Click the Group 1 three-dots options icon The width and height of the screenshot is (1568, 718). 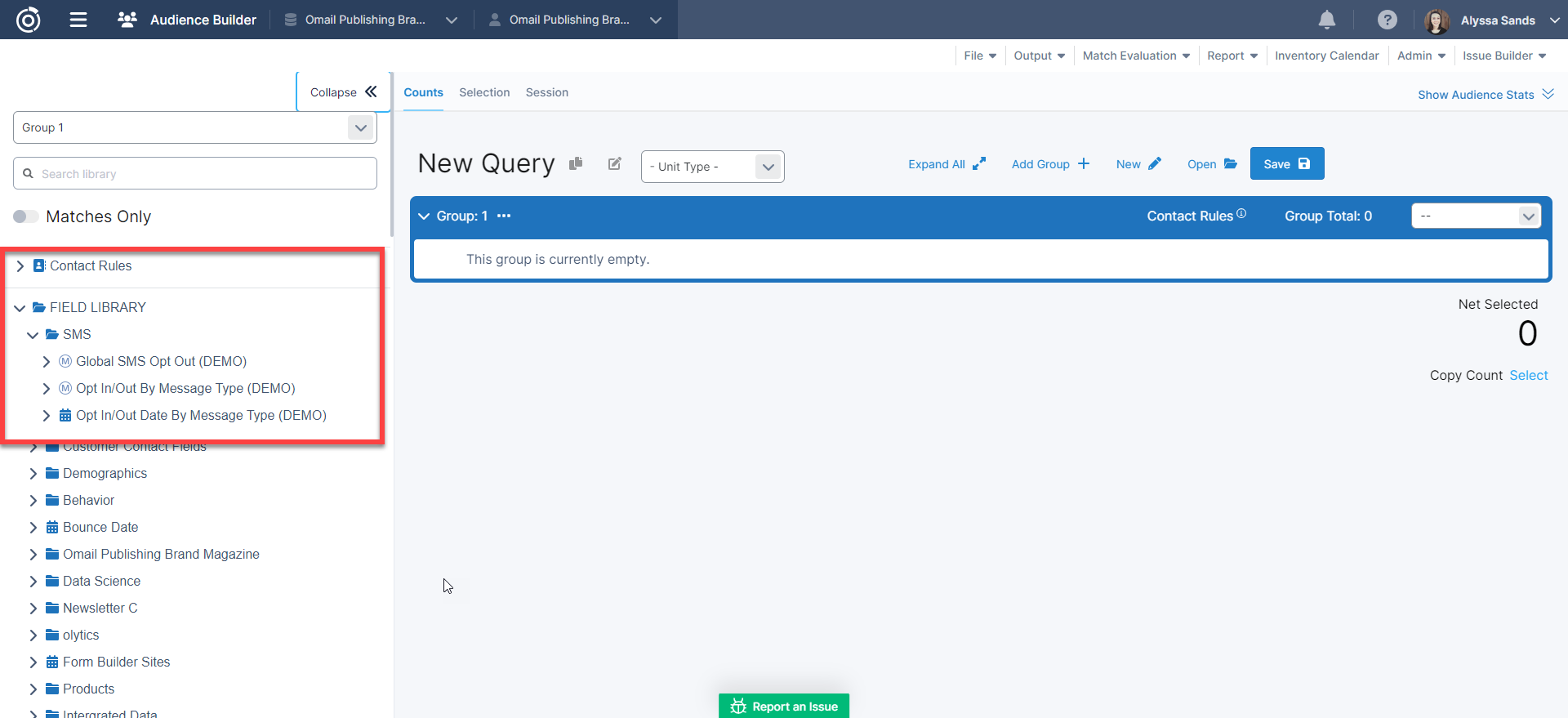[504, 216]
